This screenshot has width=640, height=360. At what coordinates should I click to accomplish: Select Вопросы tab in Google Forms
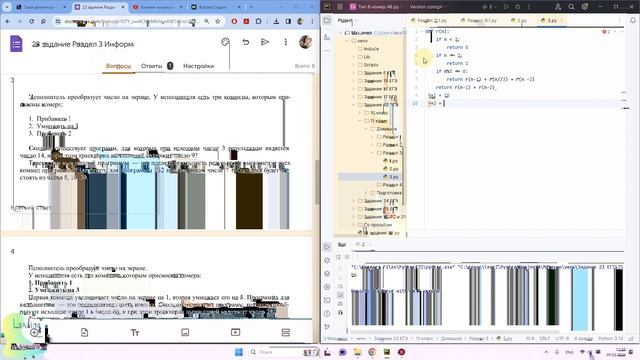coord(118,66)
